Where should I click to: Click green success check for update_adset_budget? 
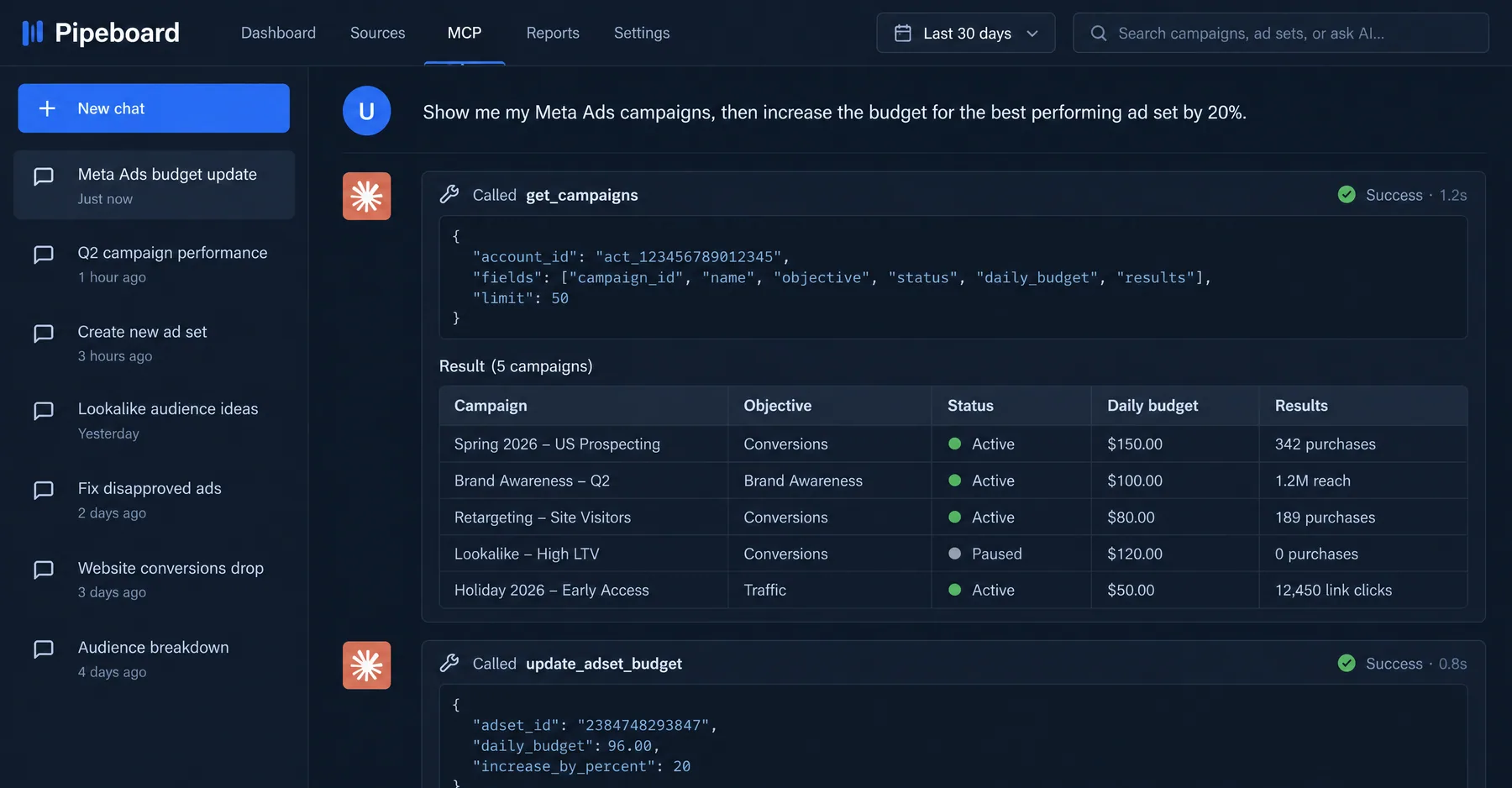click(x=1347, y=664)
